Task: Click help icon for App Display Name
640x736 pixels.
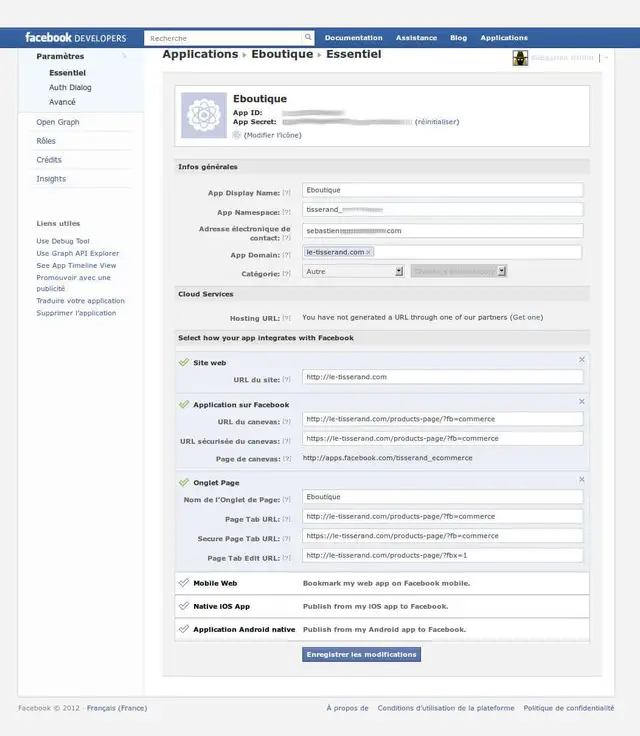Action: point(286,193)
